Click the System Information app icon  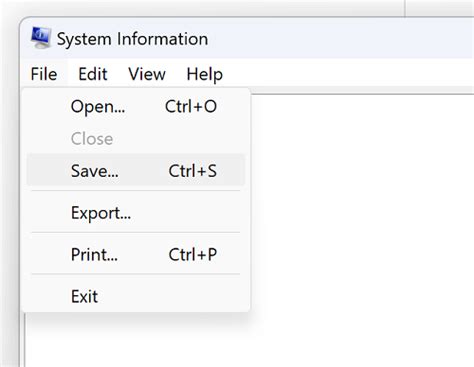coord(41,38)
